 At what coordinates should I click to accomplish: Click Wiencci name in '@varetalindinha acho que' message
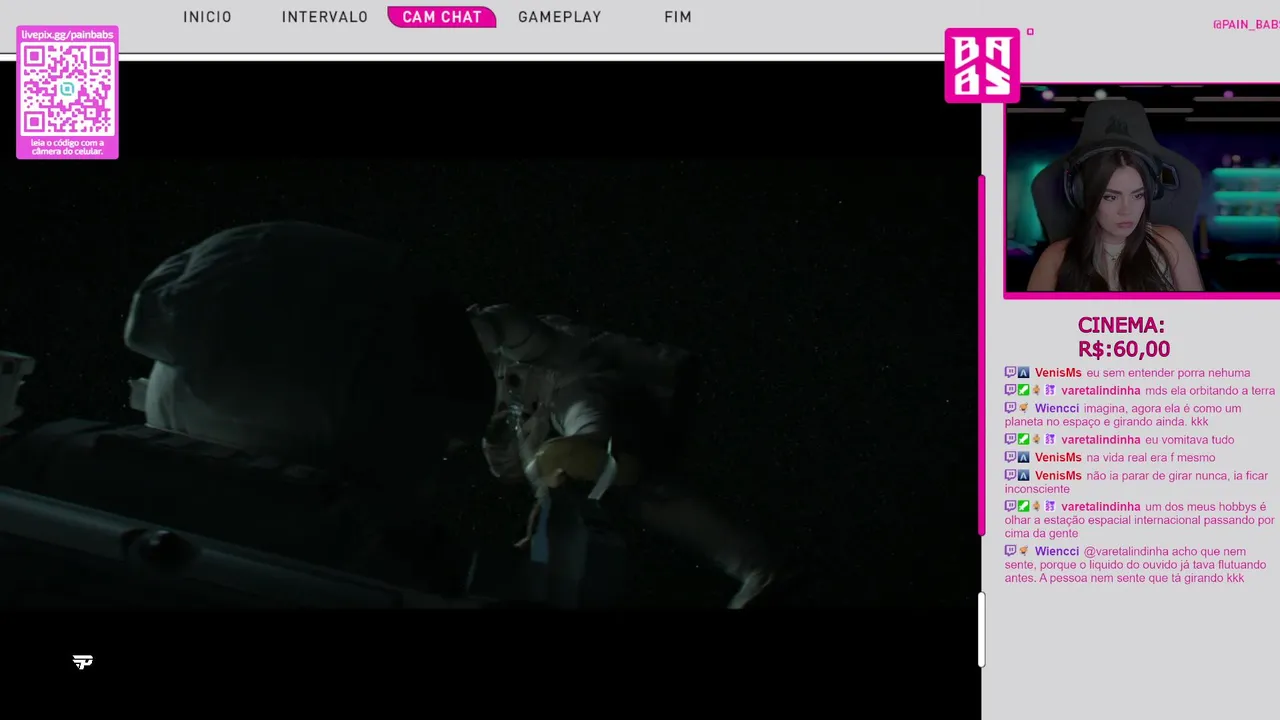click(1057, 552)
